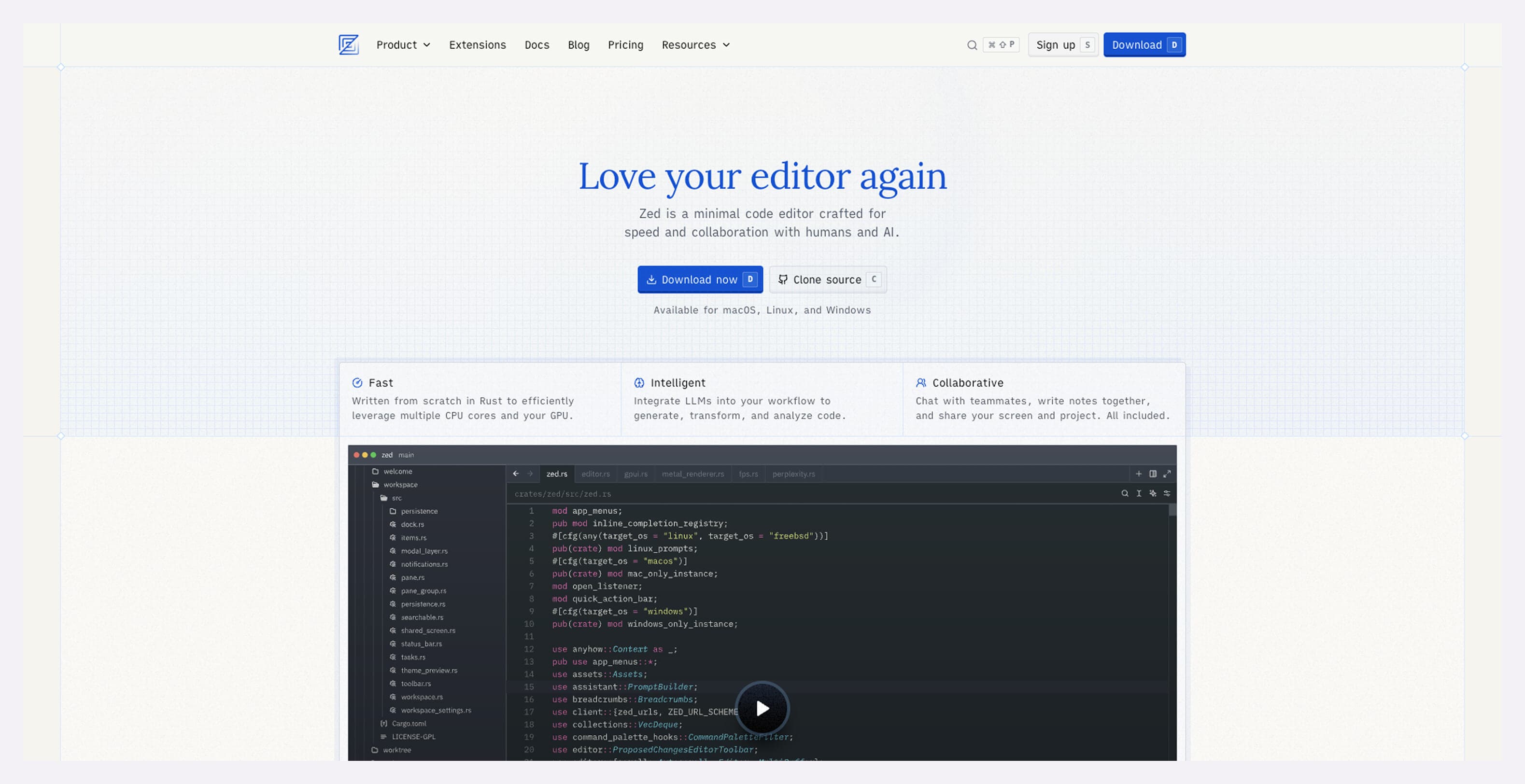Click the Zed logo in the navbar
Screen dimensions: 1525x784
click(349, 45)
